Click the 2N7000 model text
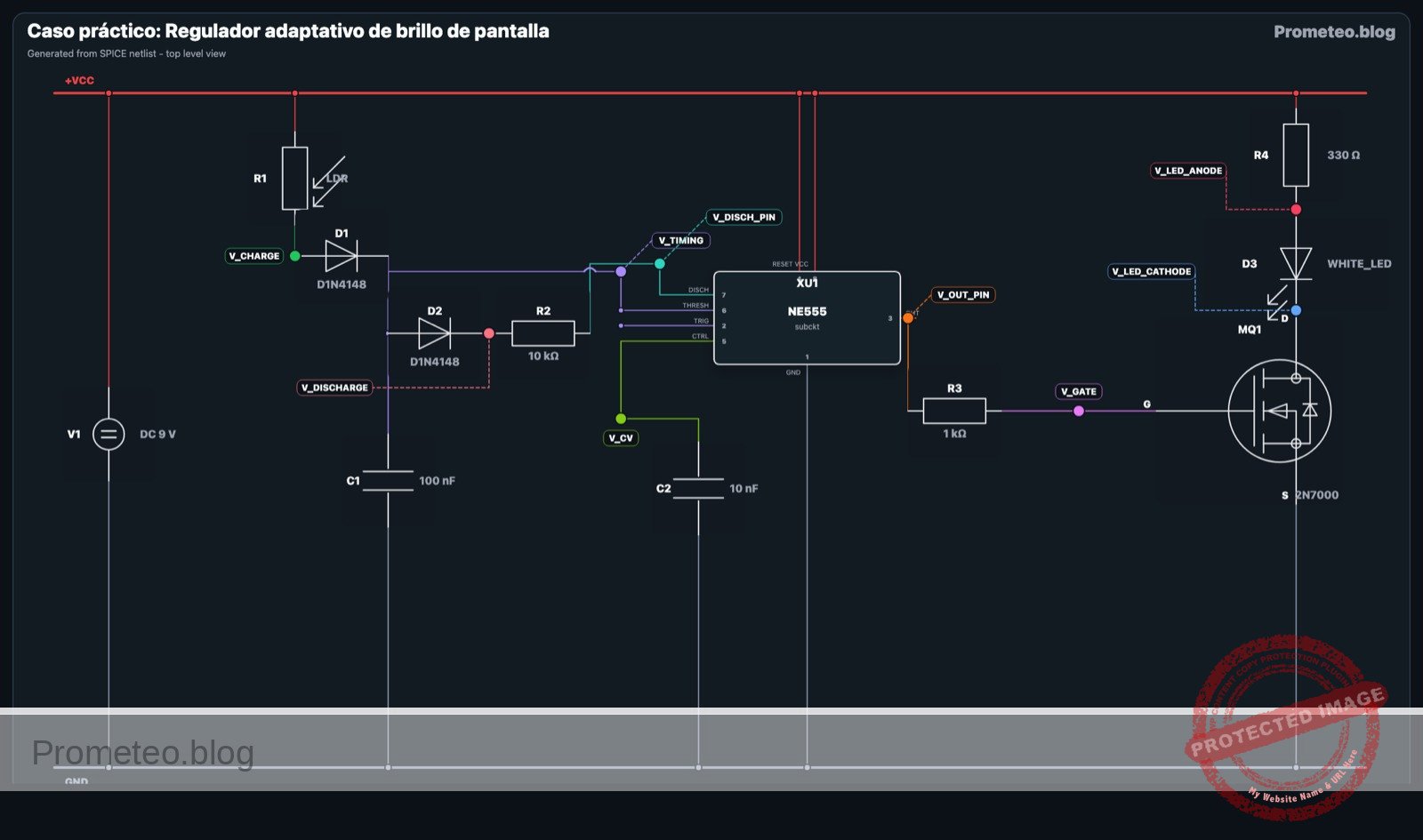 click(1317, 496)
